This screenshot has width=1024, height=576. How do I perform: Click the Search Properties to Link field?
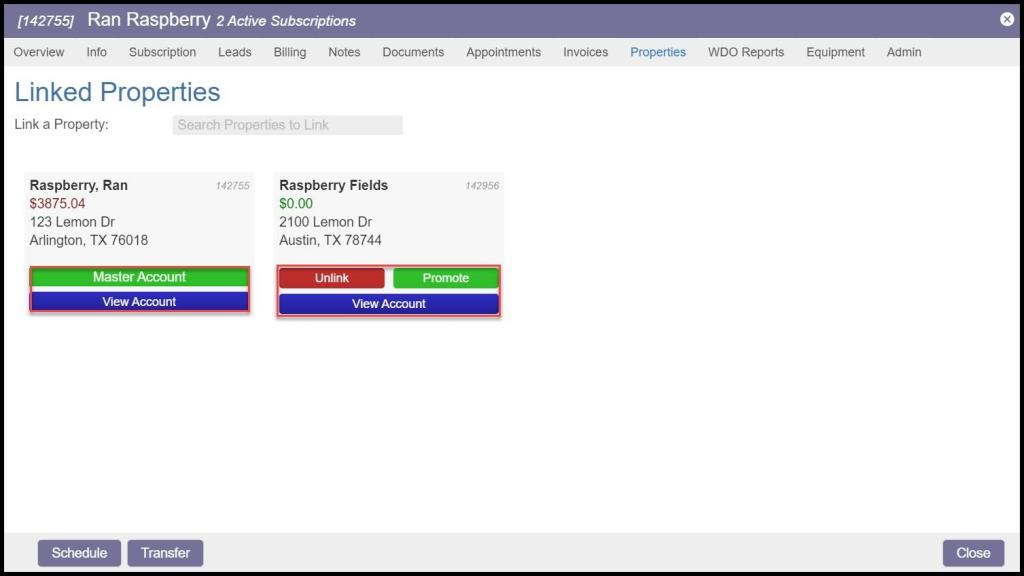click(x=287, y=125)
